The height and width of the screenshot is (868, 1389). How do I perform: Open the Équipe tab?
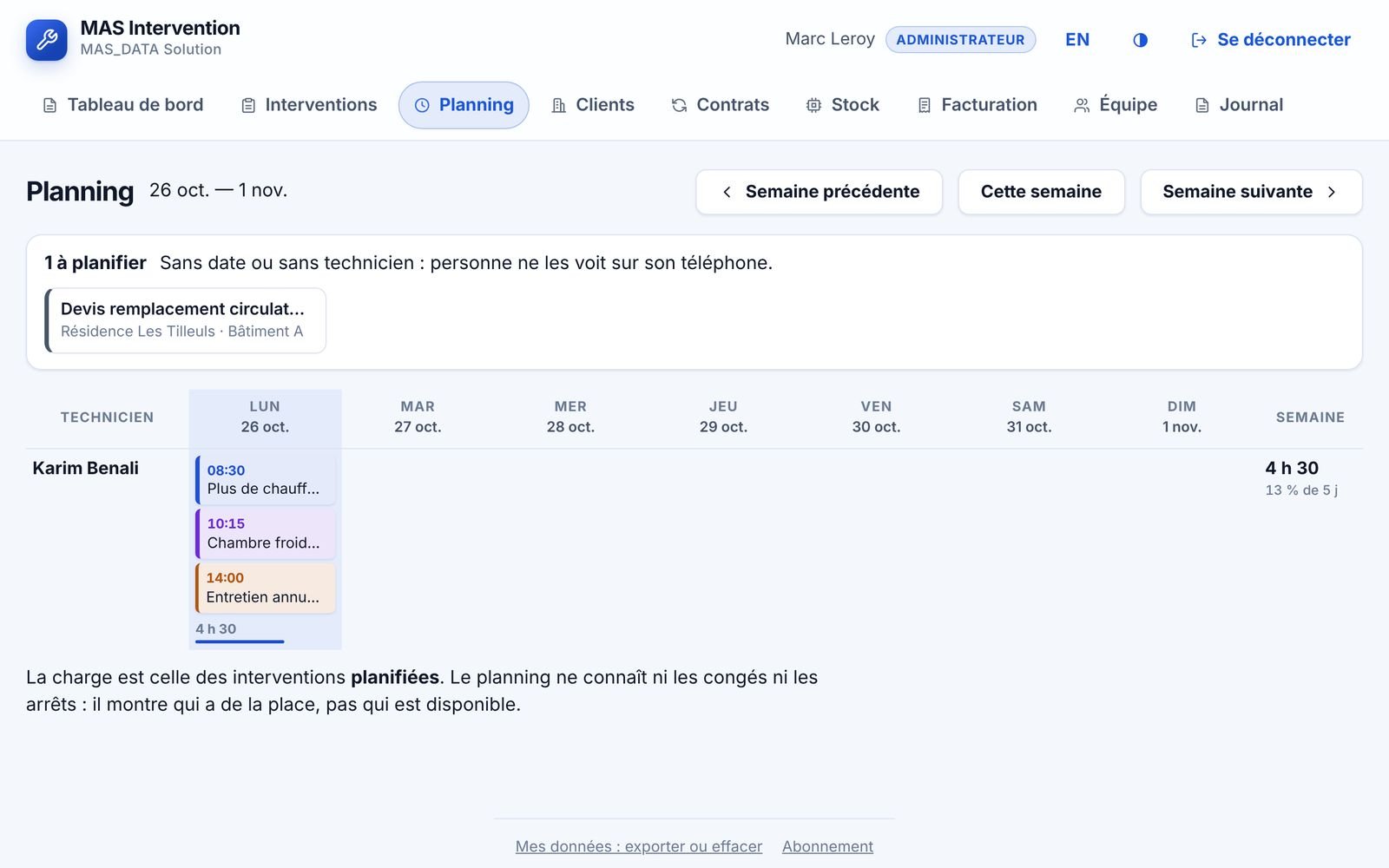pyautogui.click(x=1116, y=105)
